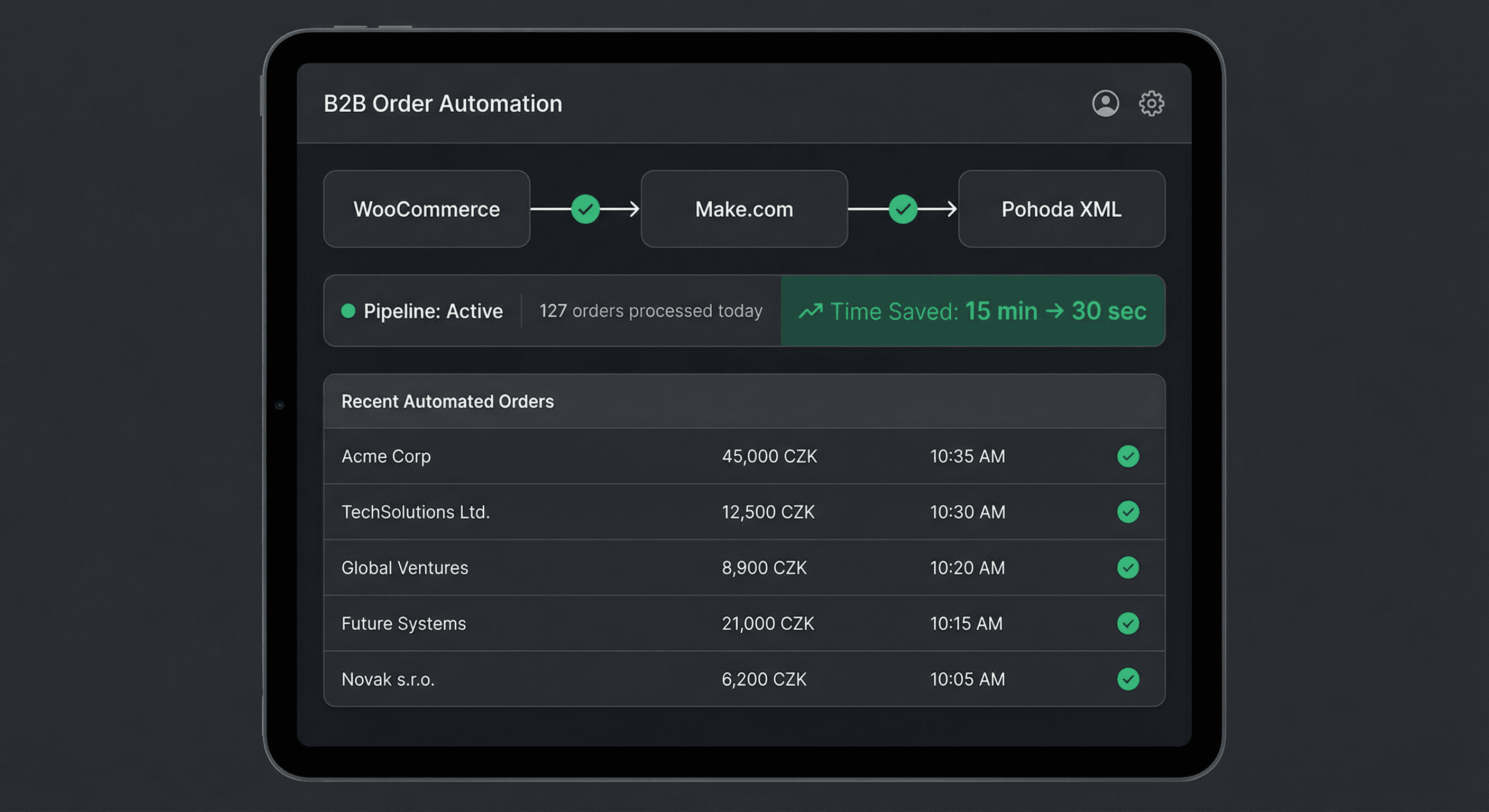
Task: Click the checkmark between Make.com and Pohoda XML
Action: click(903, 209)
